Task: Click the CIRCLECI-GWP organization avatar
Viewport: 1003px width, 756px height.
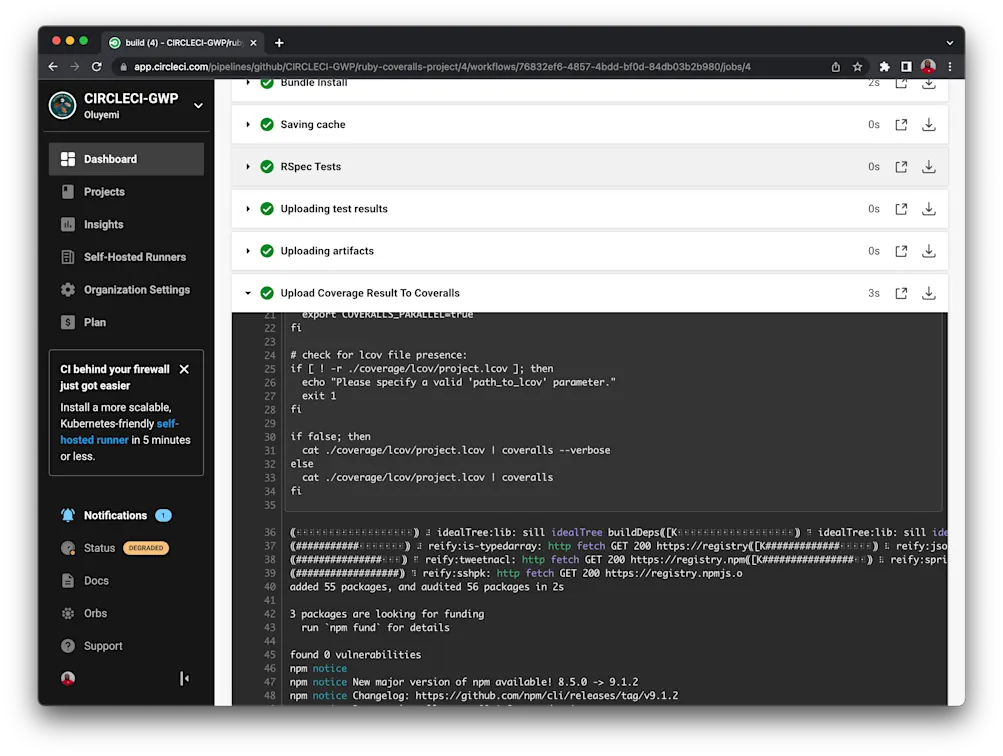Action: click(63, 106)
